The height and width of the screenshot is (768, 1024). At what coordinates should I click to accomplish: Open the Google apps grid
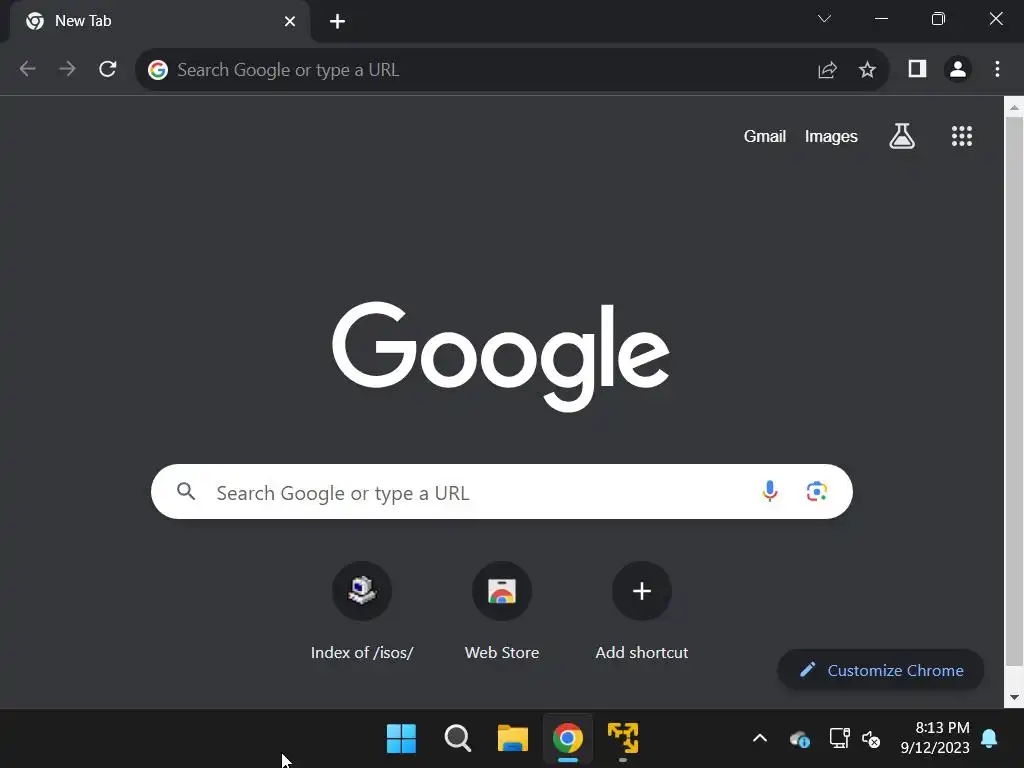pos(961,136)
